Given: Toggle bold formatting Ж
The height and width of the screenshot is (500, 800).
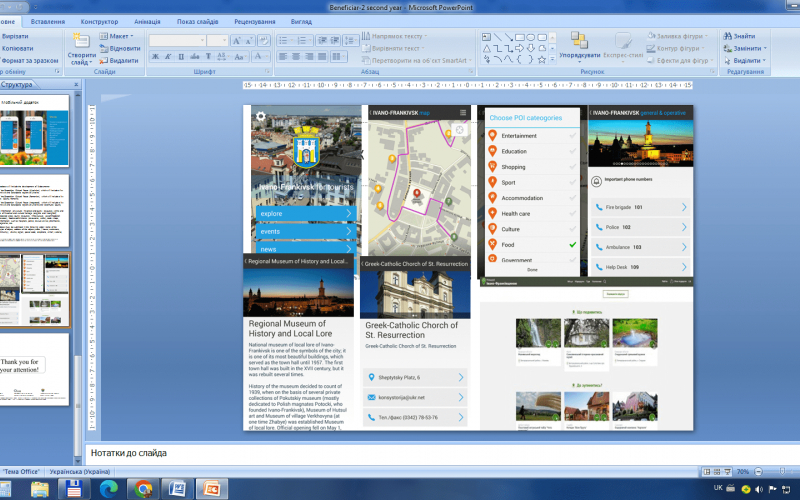Looking at the screenshot, I should [x=155, y=57].
